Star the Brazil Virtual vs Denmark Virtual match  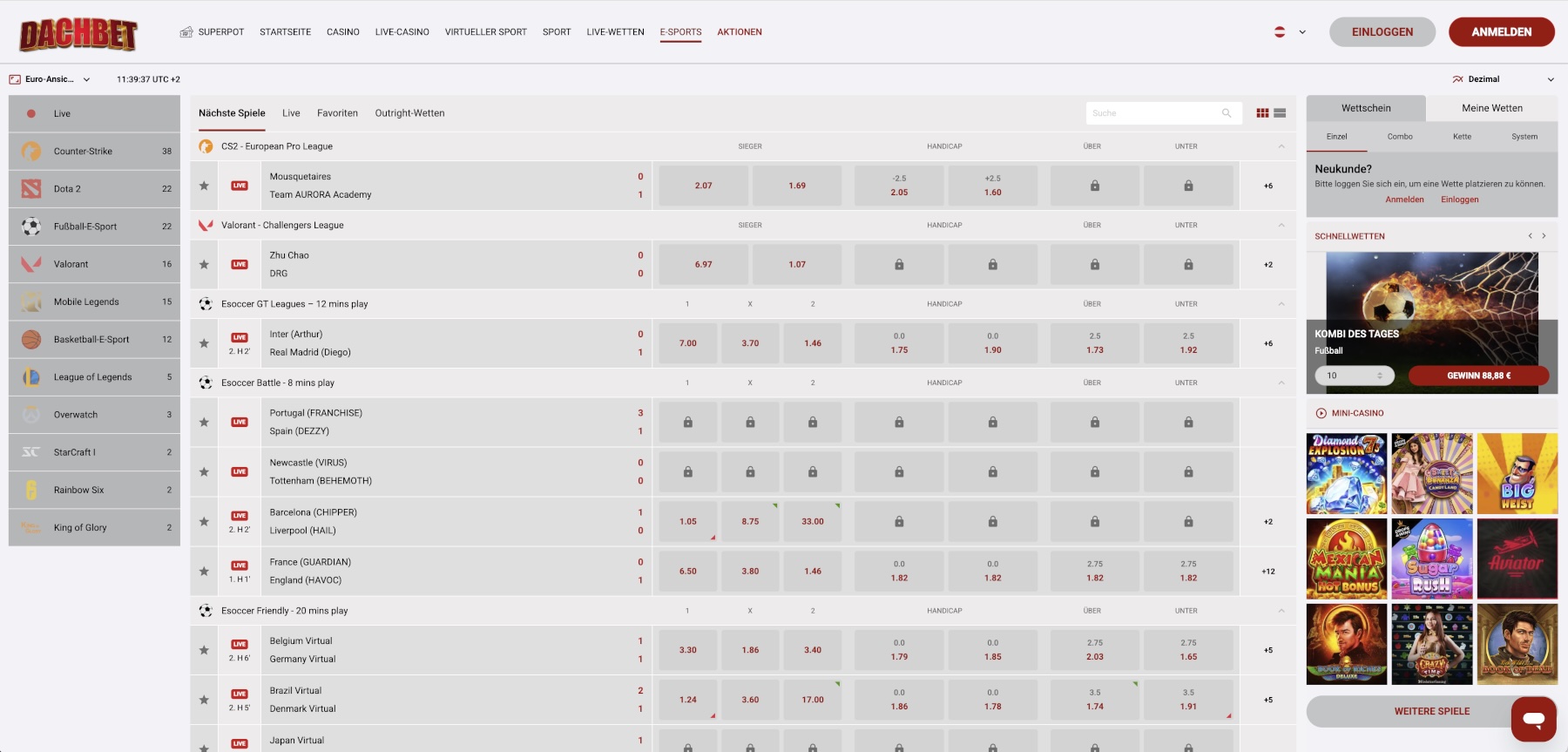click(204, 700)
